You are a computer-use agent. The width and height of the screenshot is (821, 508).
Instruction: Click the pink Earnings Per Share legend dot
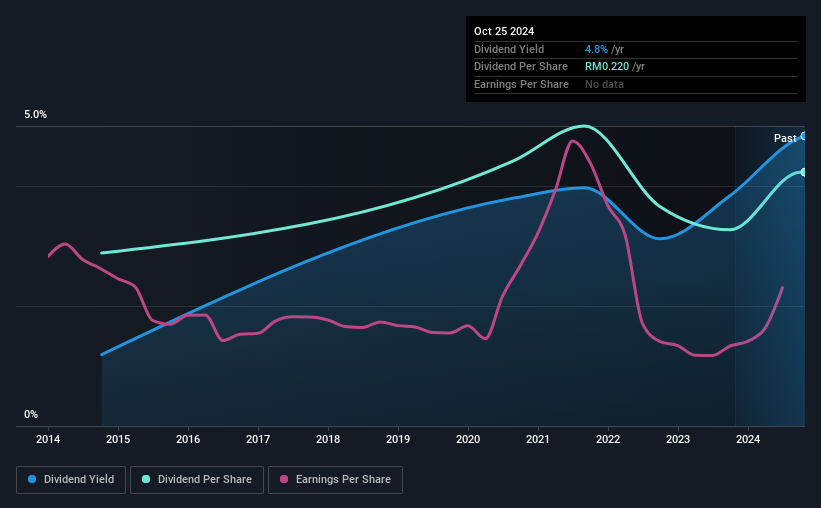(284, 479)
